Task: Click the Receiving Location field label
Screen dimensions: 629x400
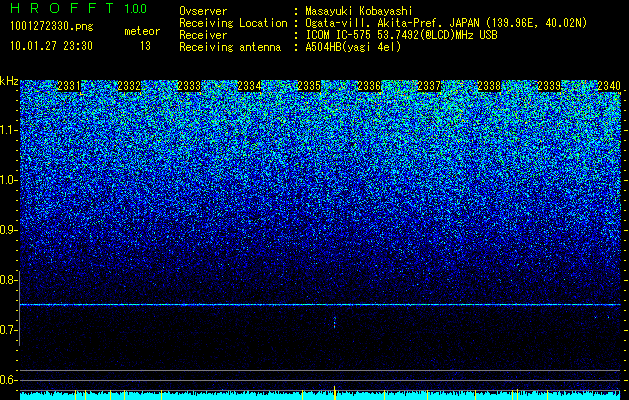Action: [x=233, y=23]
